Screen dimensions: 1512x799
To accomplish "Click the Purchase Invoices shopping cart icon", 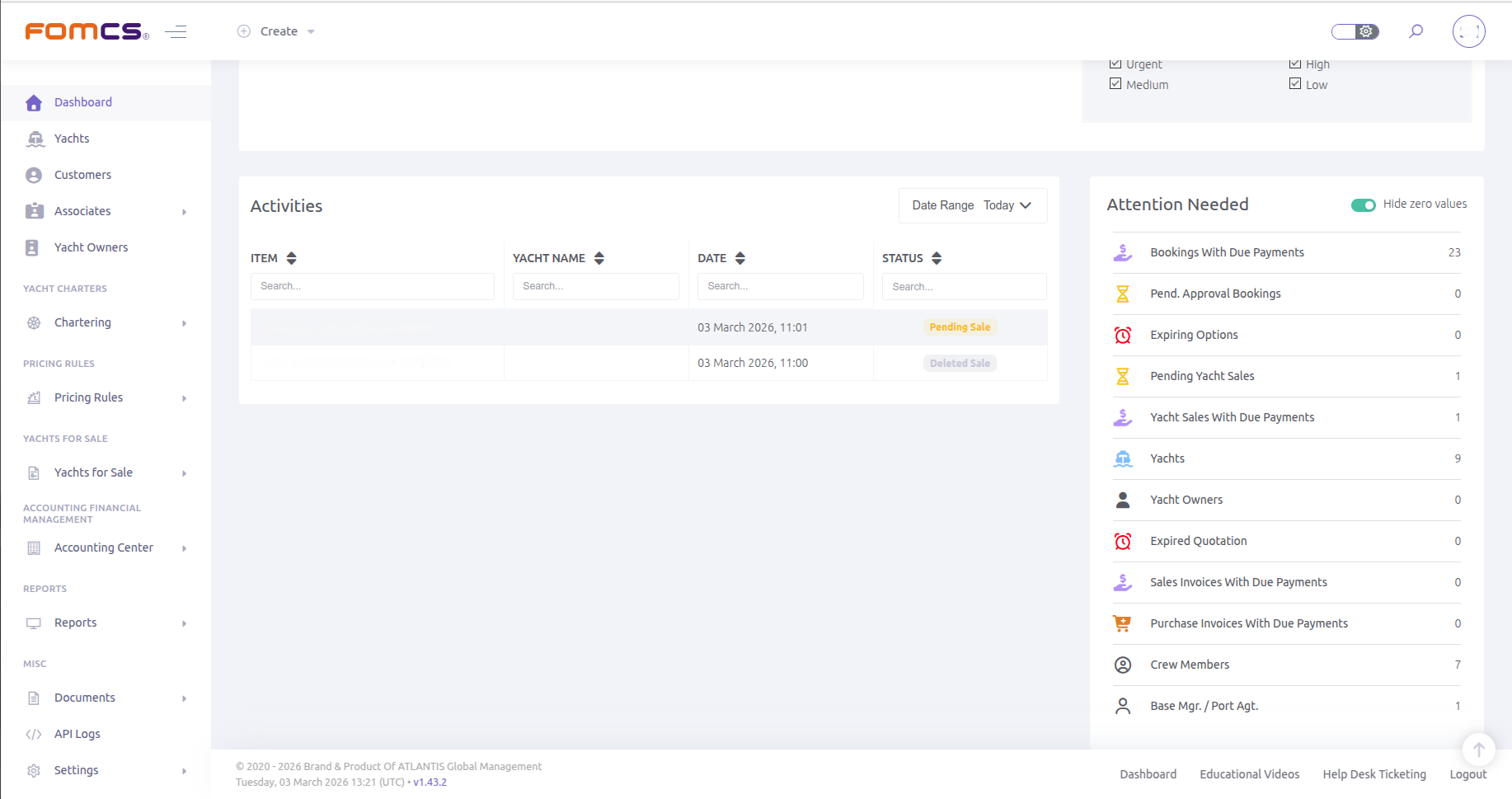I will click(x=1122, y=623).
